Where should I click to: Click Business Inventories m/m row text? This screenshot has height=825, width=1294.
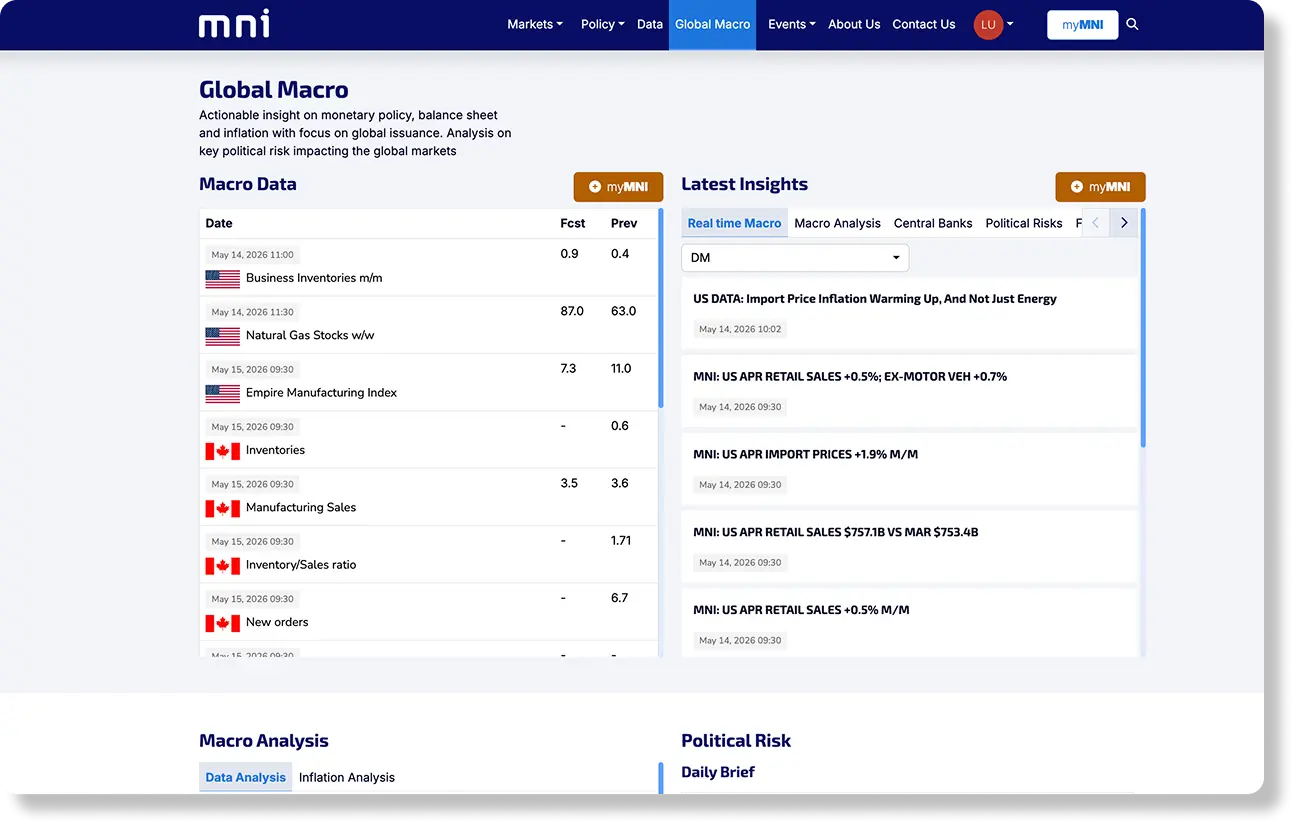click(314, 278)
